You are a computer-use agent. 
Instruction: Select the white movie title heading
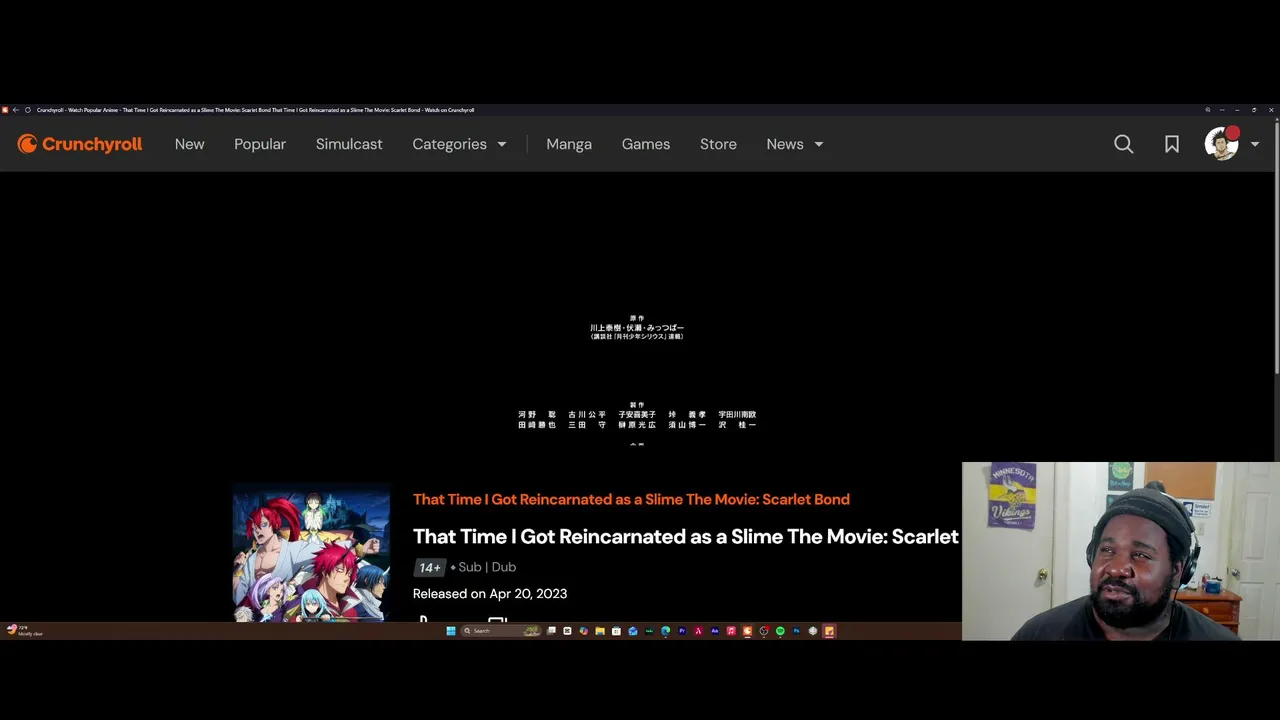click(x=686, y=537)
